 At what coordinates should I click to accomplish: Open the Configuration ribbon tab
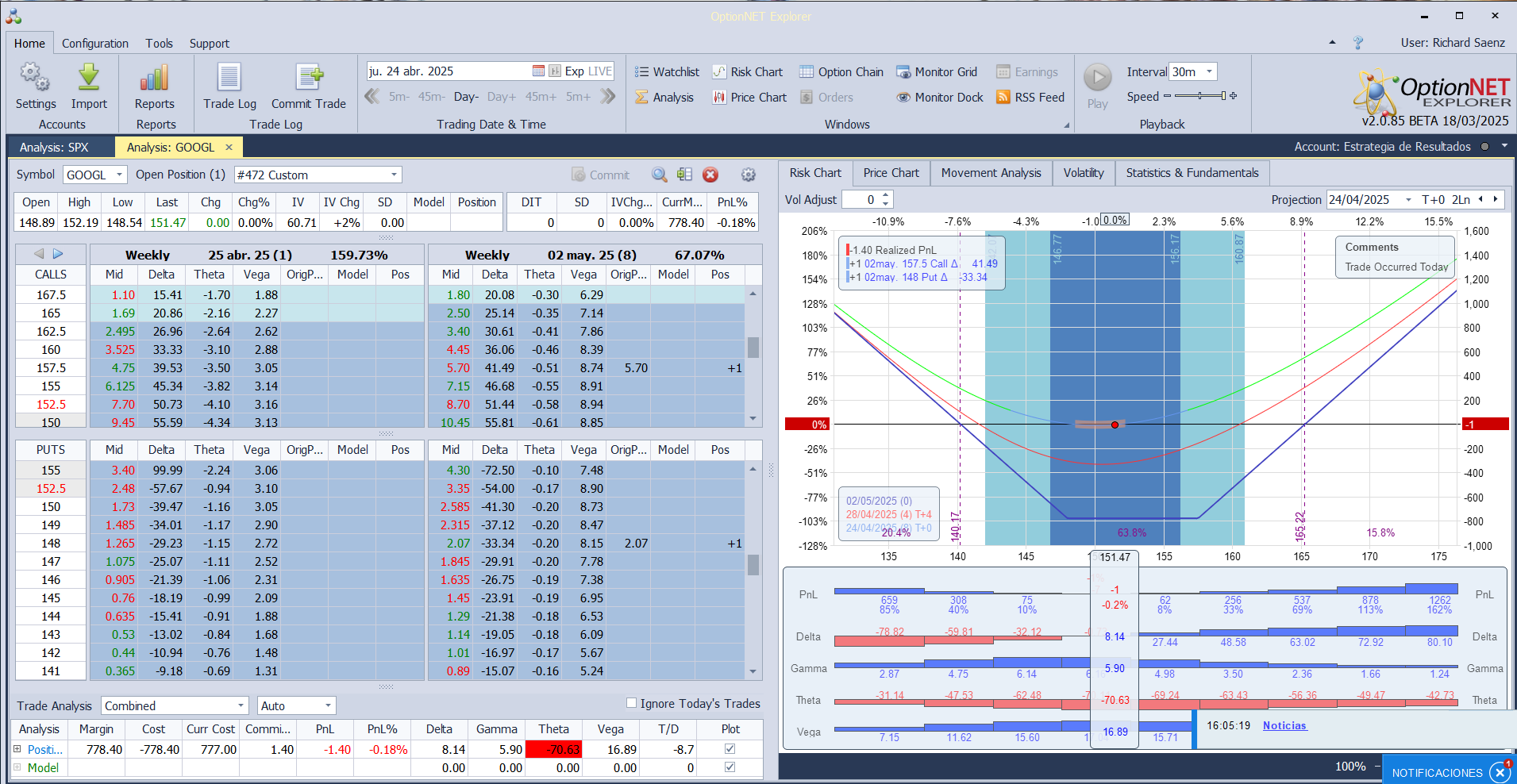click(95, 44)
